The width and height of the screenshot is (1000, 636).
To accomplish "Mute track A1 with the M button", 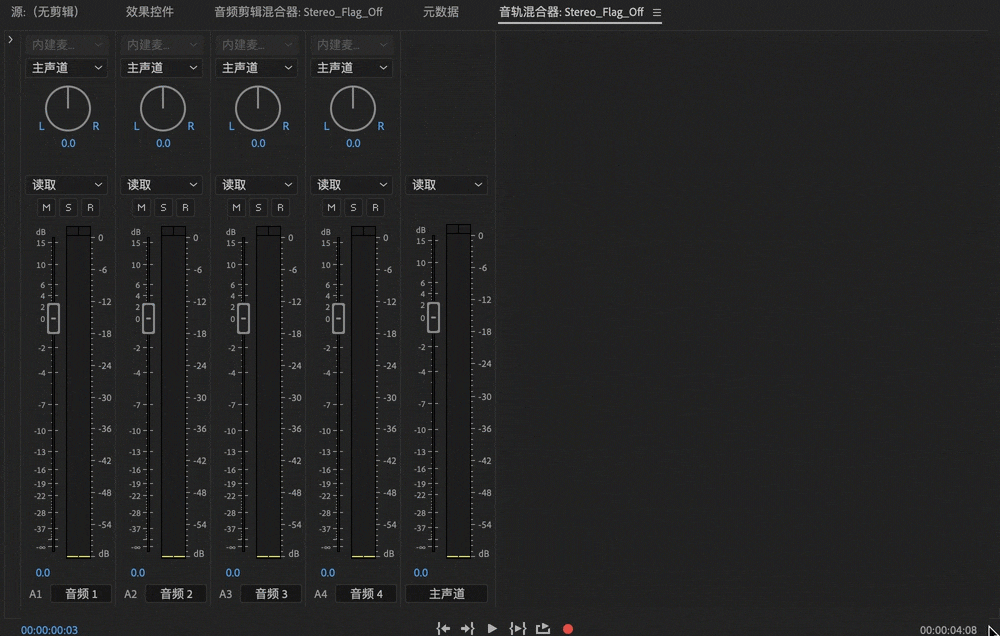I will pyautogui.click(x=46, y=207).
